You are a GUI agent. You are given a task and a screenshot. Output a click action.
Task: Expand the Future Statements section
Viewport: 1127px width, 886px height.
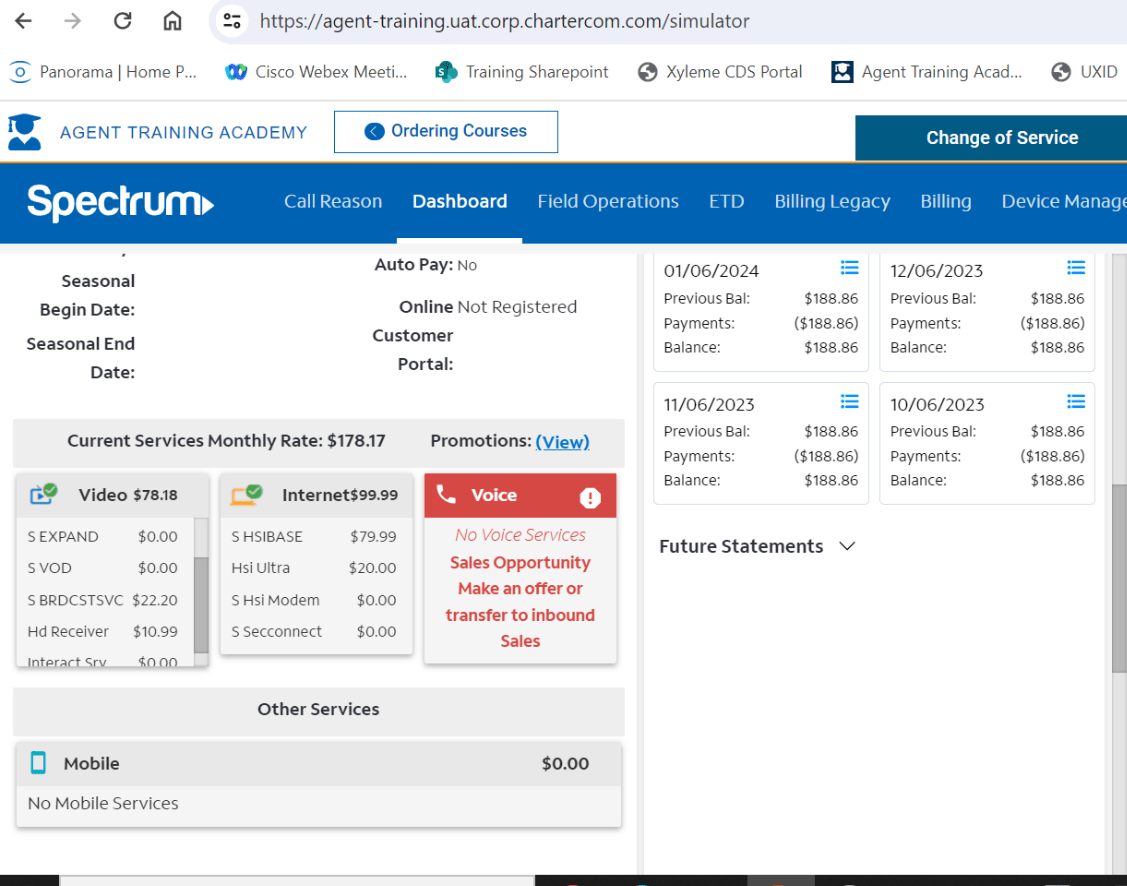pyautogui.click(x=847, y=546)
